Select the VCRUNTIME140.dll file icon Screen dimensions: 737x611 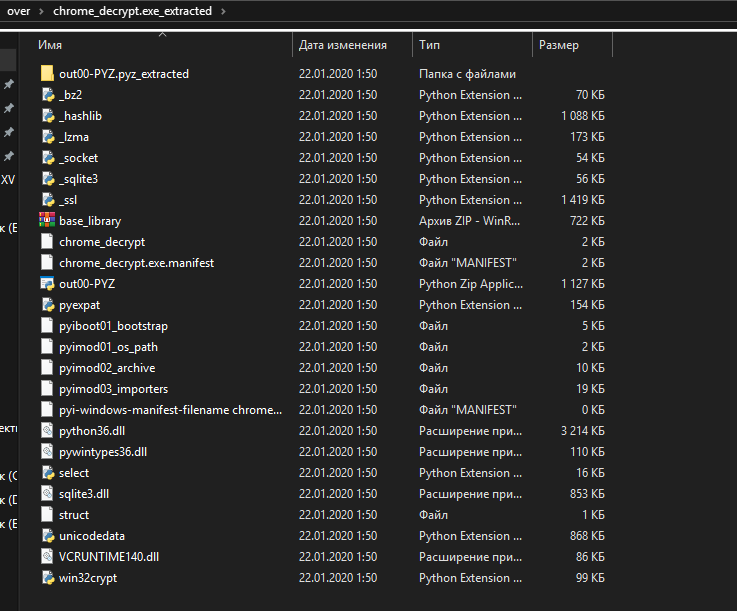click(x=47, y=557)
